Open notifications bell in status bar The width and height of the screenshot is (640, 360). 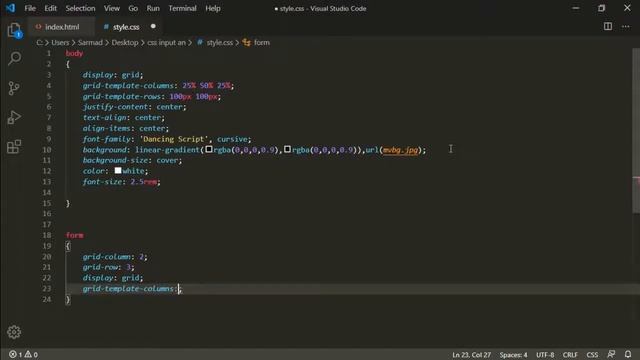tap(628, 354)
